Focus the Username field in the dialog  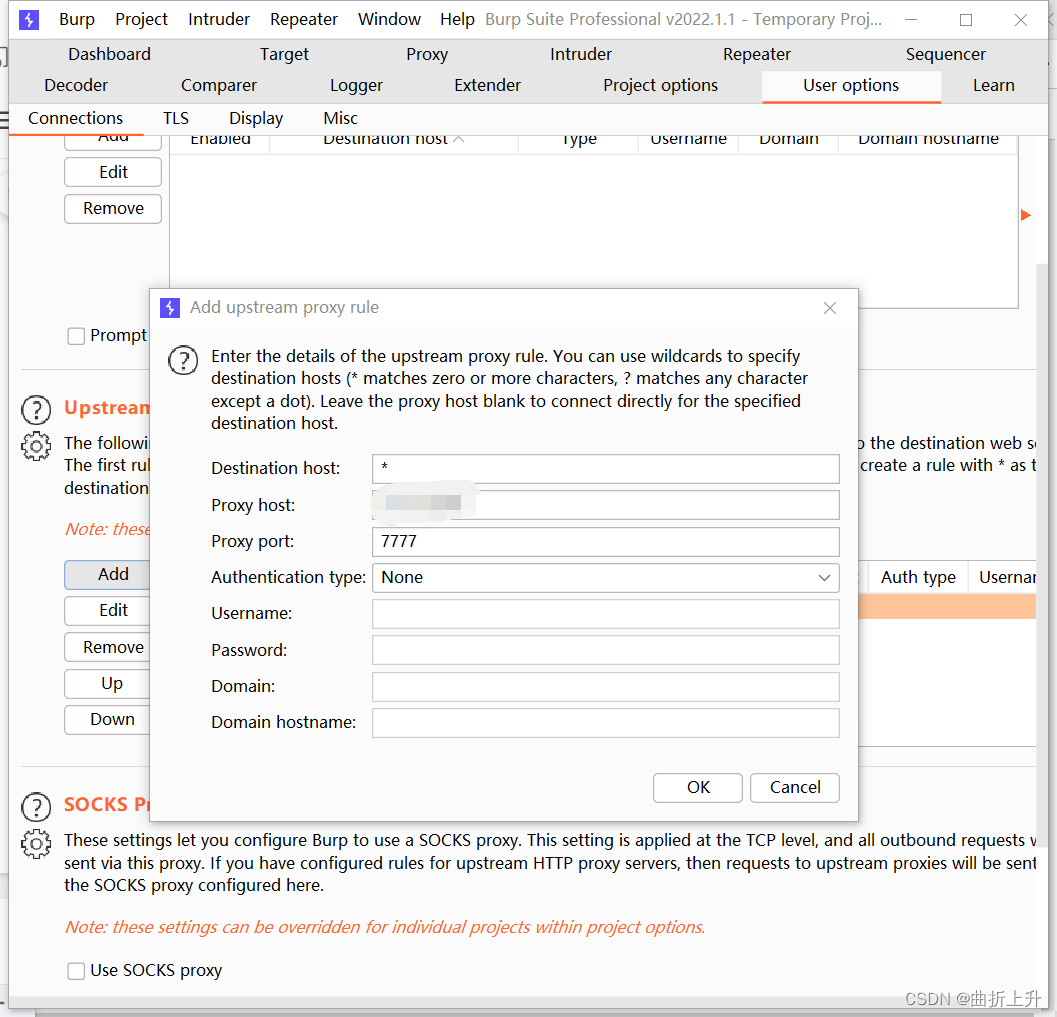[605, 614]
